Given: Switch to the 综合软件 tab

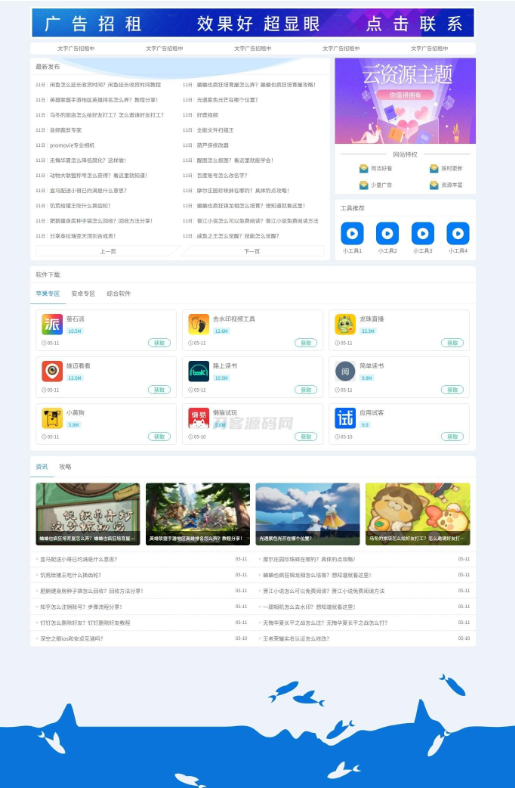Looking at the screenshot, I should tap(119, 293).
